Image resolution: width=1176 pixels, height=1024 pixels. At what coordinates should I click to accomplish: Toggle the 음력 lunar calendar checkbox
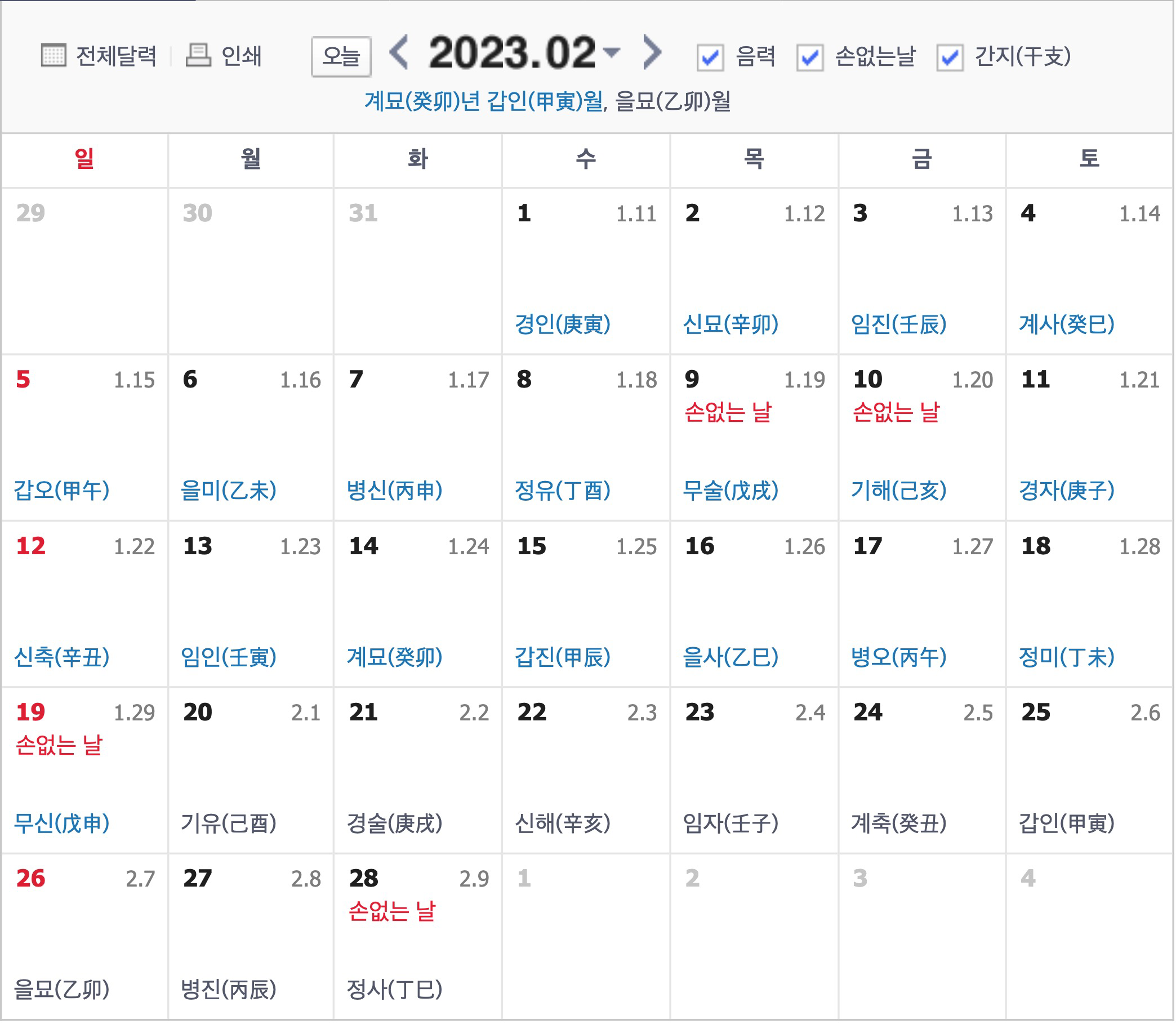point(711,57)
